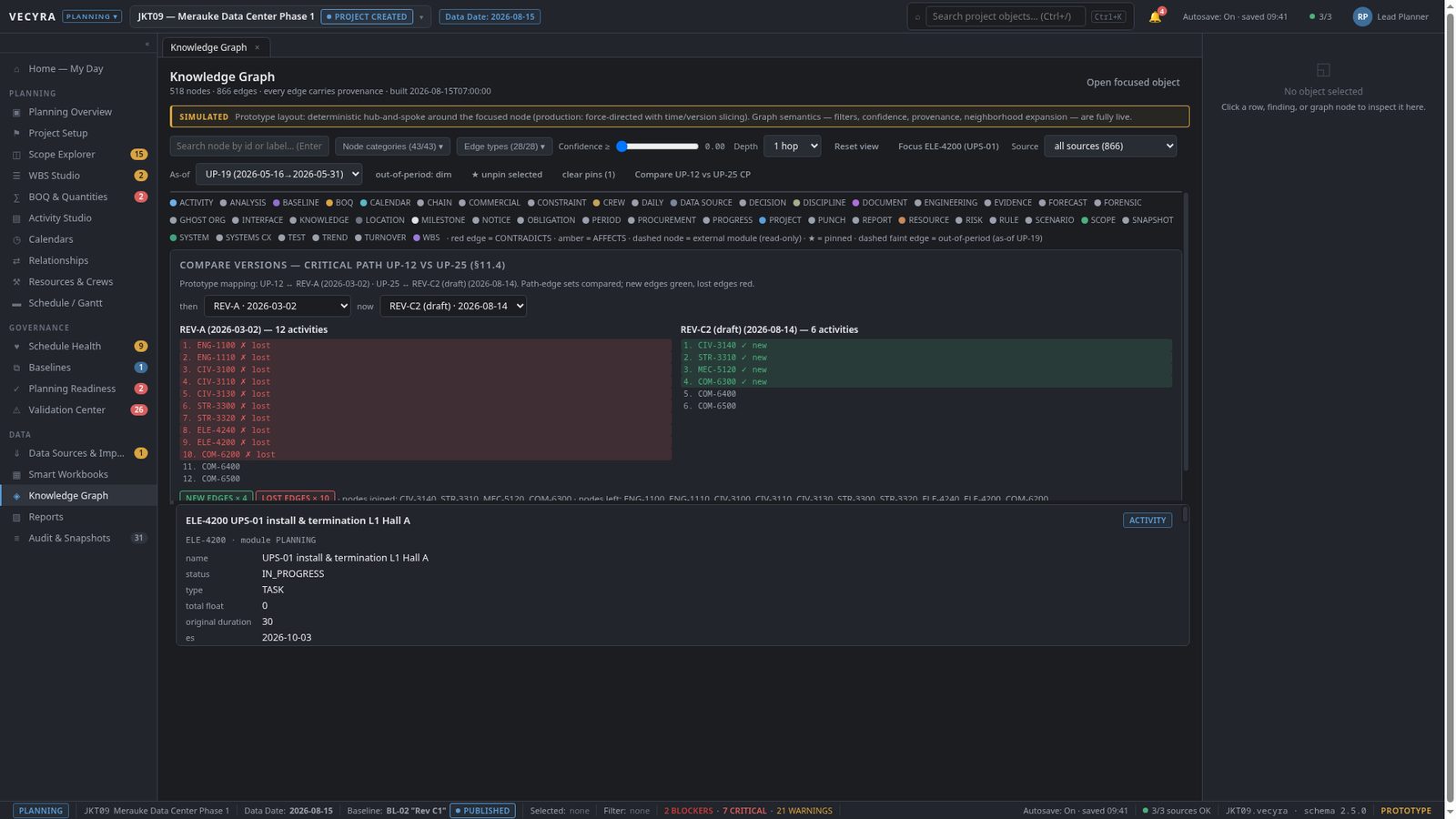Open the As-of UP-19 period dropdown
The height and width of the screenshot is (819, 1456).
click(x=278, y=174)
